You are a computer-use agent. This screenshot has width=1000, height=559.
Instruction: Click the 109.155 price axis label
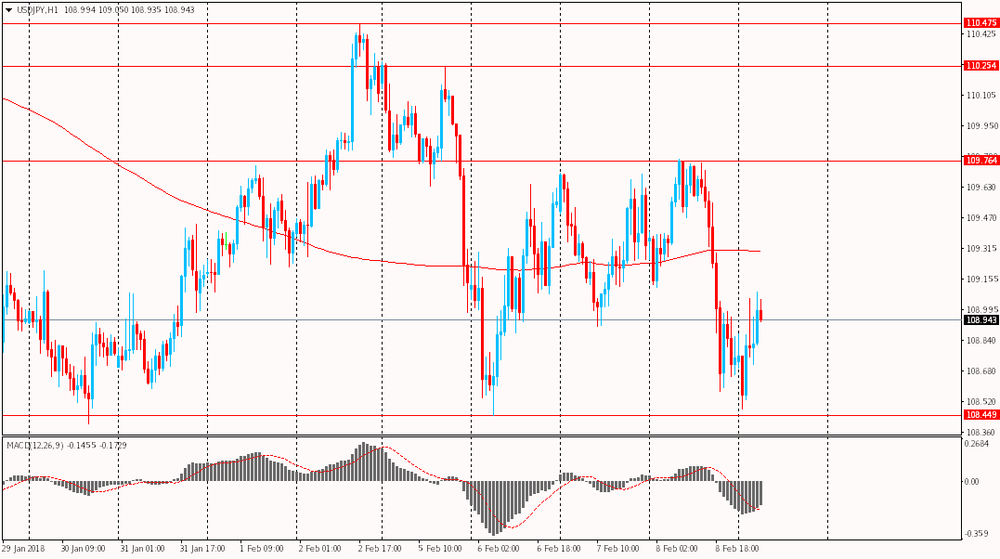(x=982, y=279)
